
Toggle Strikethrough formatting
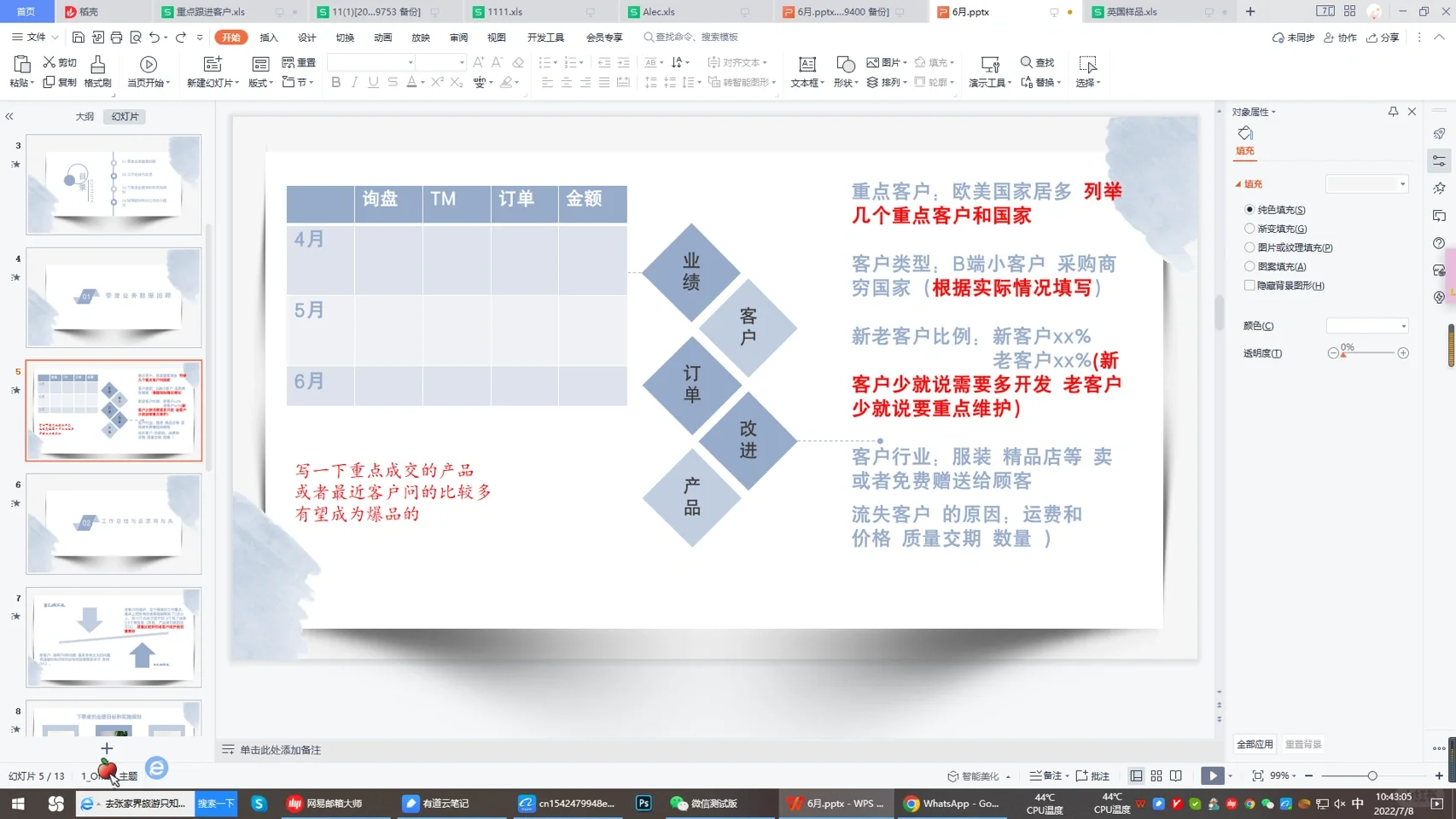[x=393, y=83]
